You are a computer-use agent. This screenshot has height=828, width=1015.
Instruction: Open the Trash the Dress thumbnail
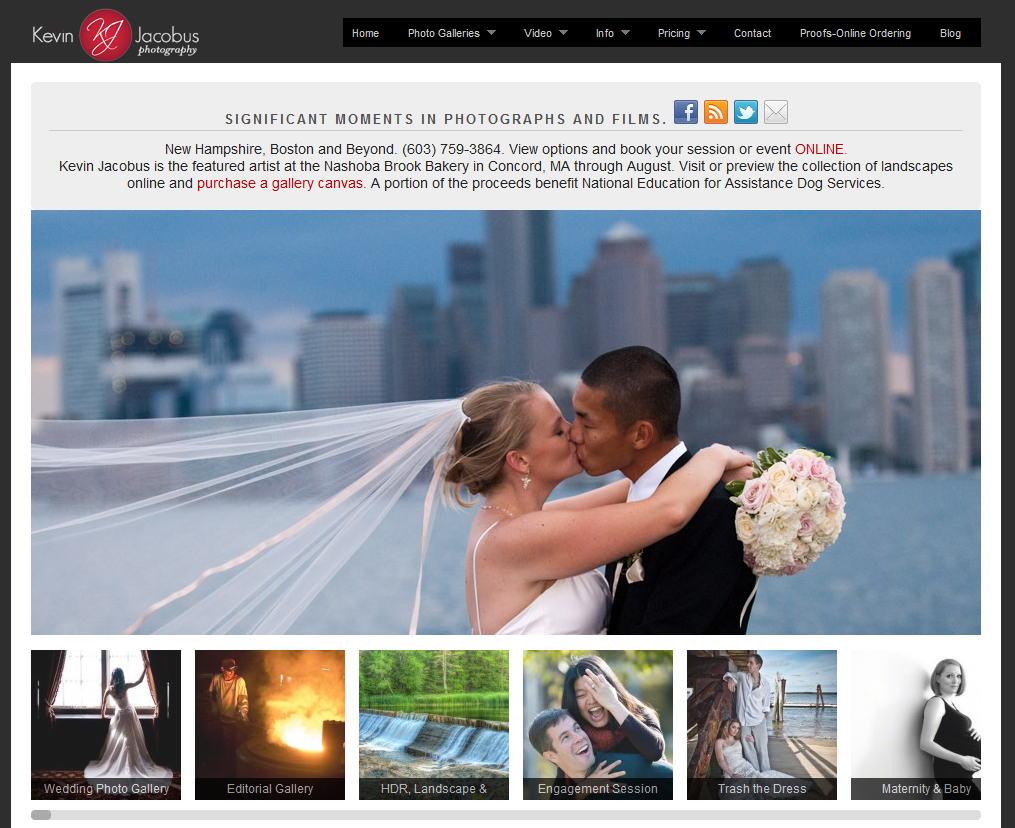[x=762, y=724]
